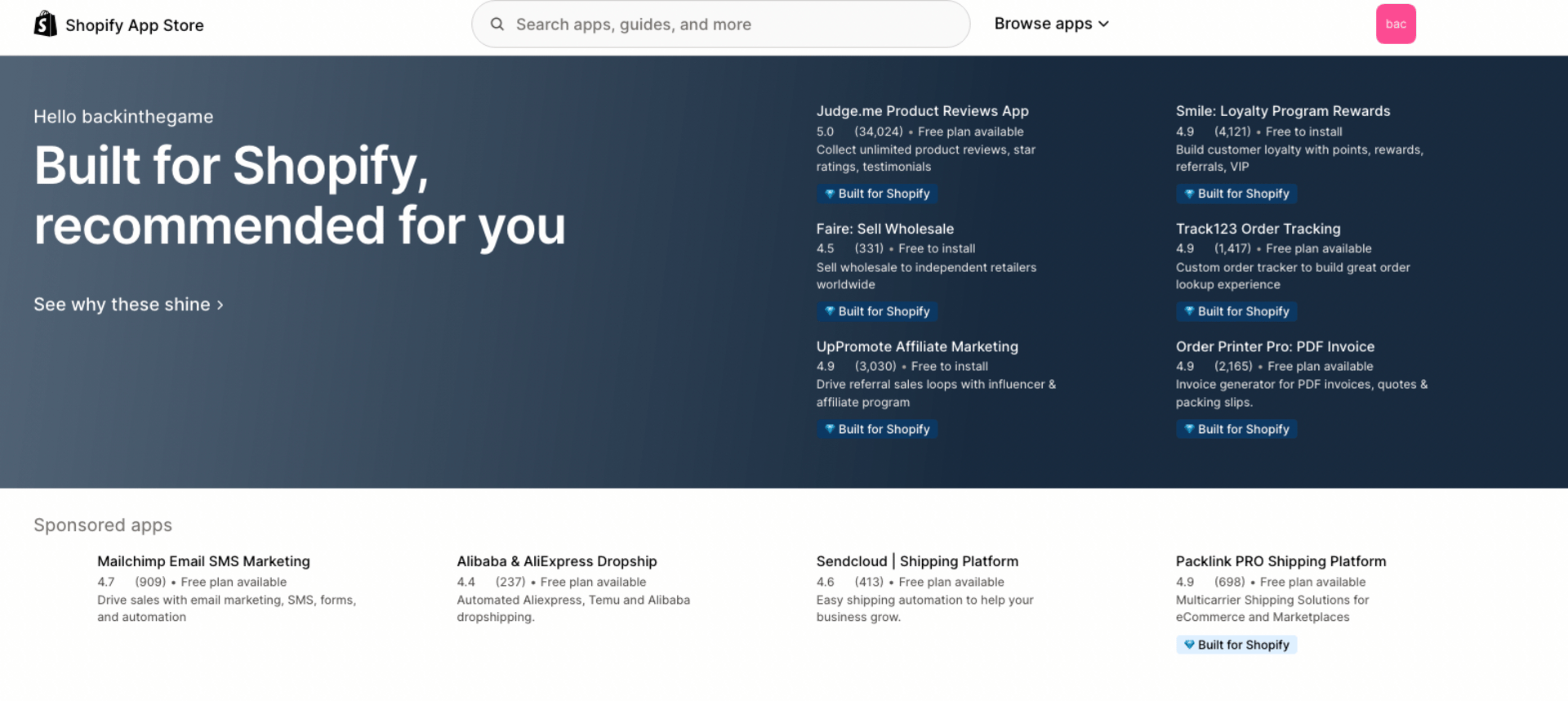Screen dimensions: 1568x701
Task: Click 'Free to install' under UpPromote
Action: point(949,366)
